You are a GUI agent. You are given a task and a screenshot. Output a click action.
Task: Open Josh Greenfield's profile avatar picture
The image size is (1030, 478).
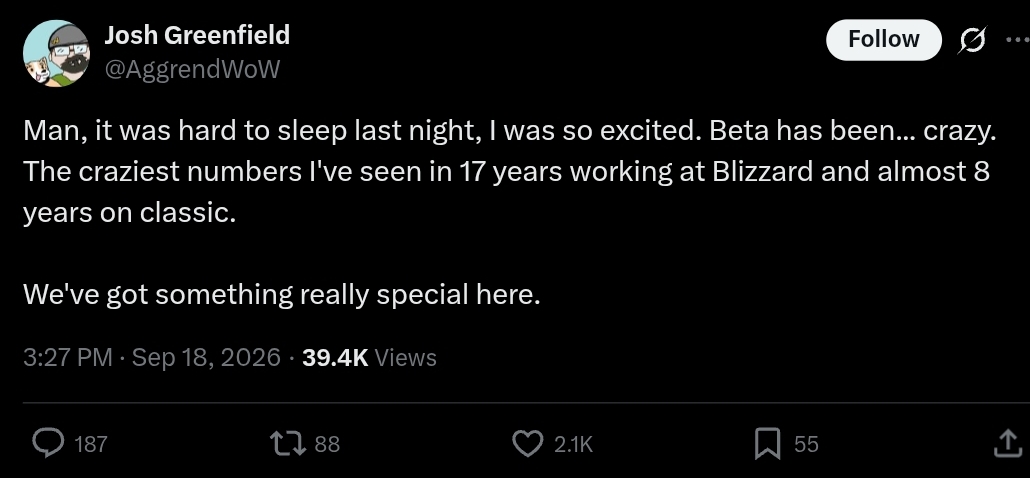(56, 53)
